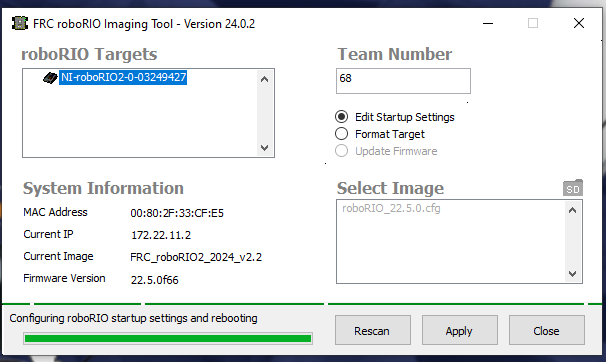Image resolution: width=606 pixels, height=362 pixels.
Task: Select NI-roboRIO2-0-03249427 target
Action: [x=123, y=77]
